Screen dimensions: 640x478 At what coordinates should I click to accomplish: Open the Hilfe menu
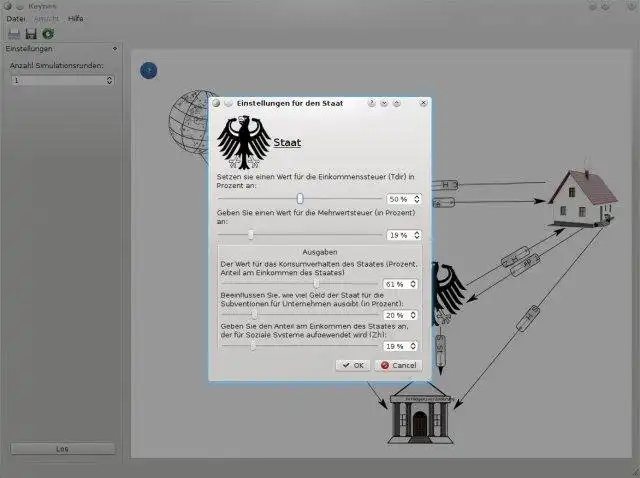click(76, 19)
